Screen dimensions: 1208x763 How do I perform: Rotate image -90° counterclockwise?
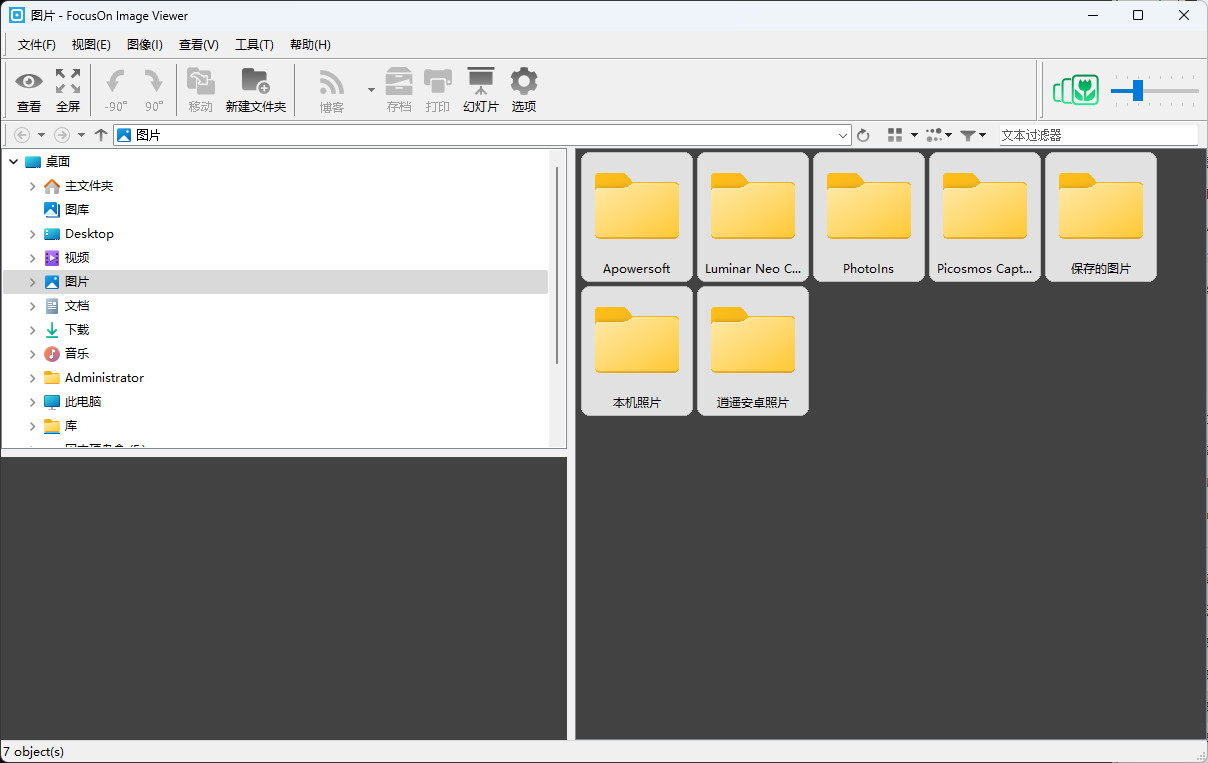tap(116, 90)
